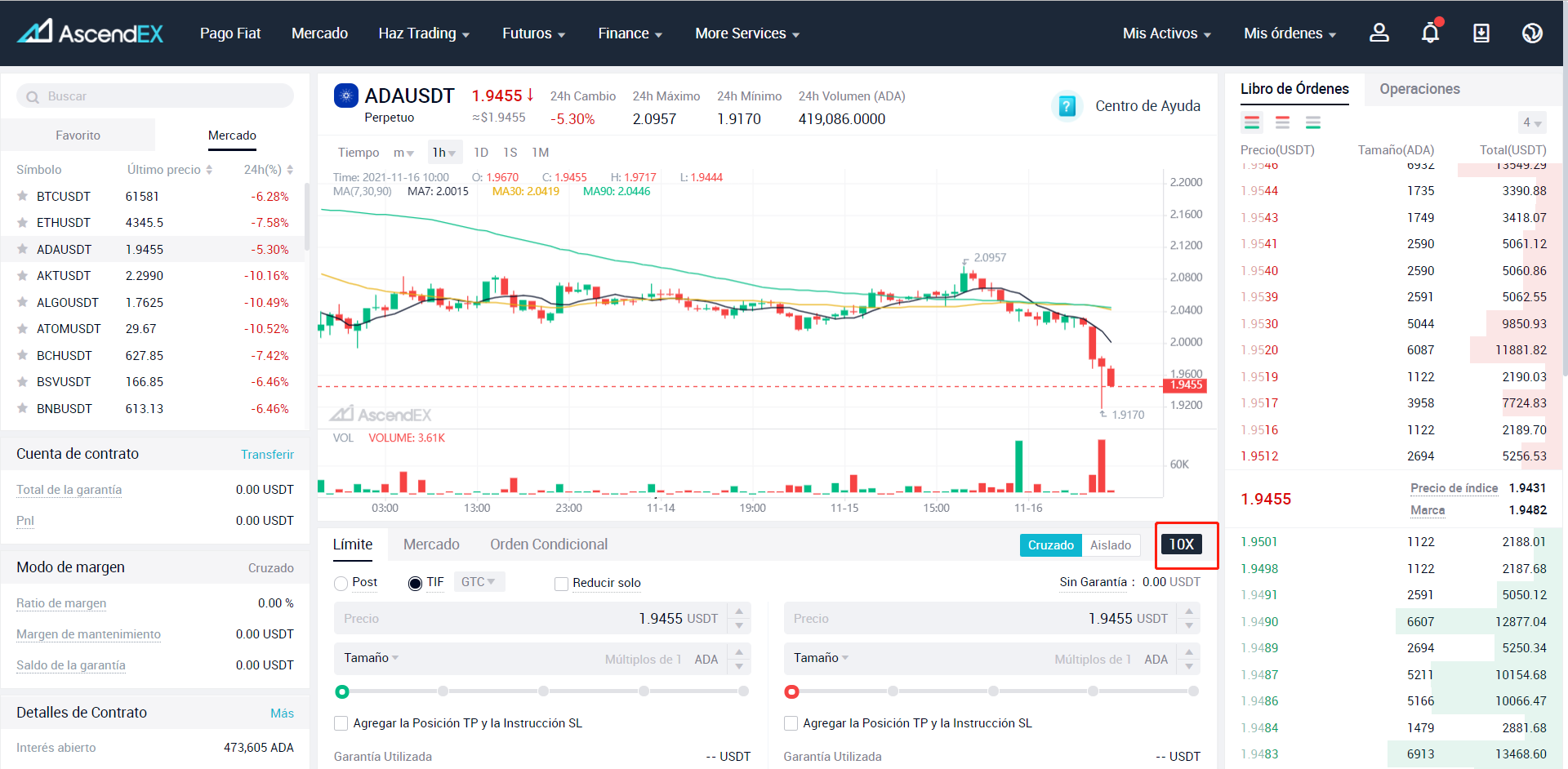Viewport: 1568px width, 769px height.
Task: Open the 1h interval dropdown
Action: point(444,153)
